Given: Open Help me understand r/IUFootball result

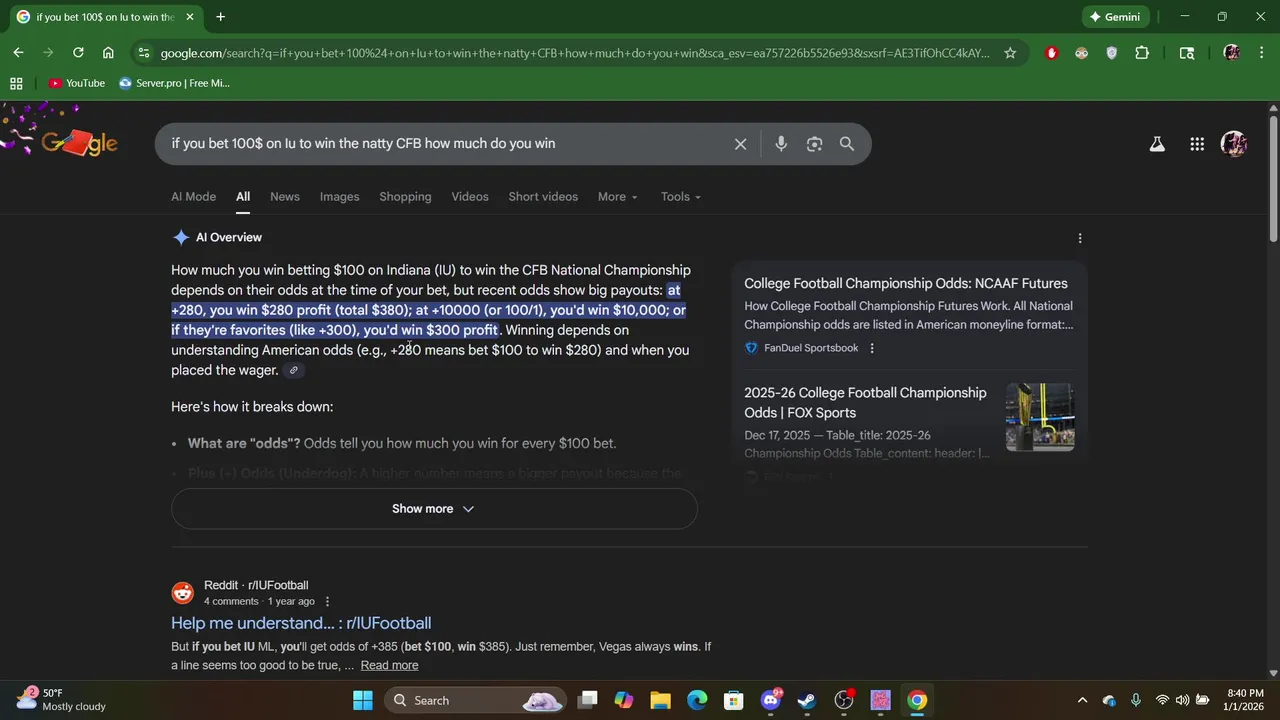Looking at the screenshot, I should click(x=301, y=623).
